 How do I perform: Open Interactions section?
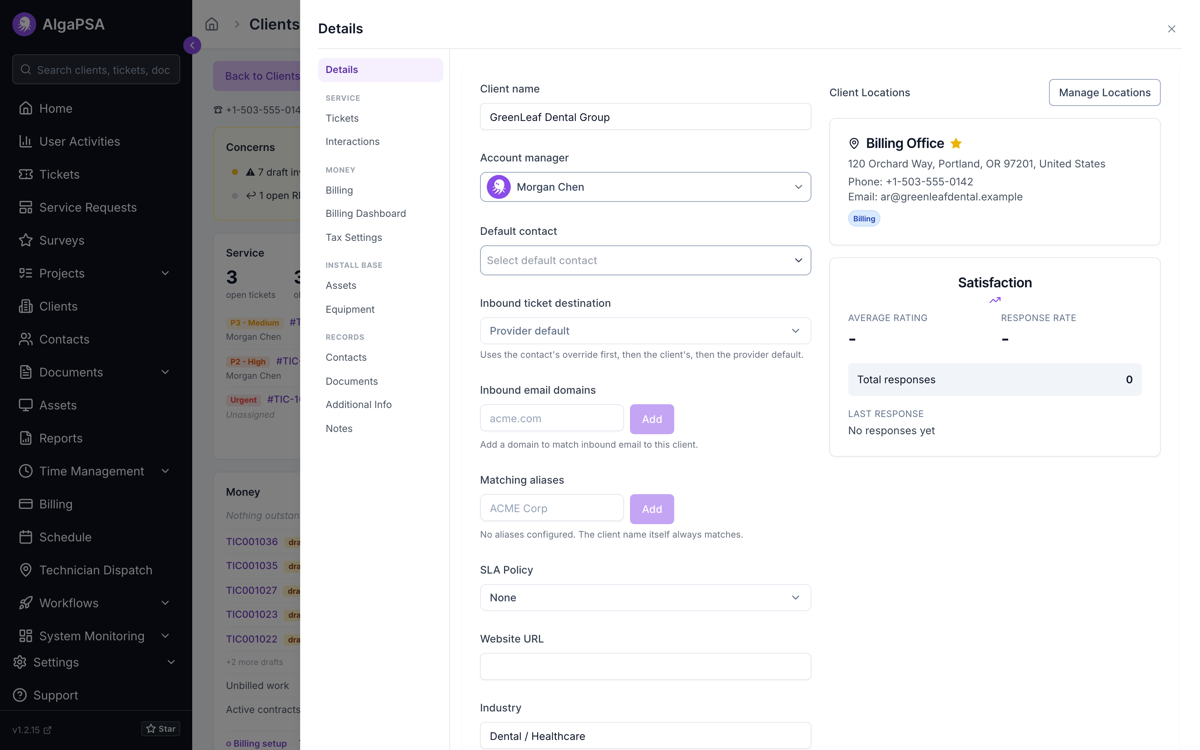[352, 142]
